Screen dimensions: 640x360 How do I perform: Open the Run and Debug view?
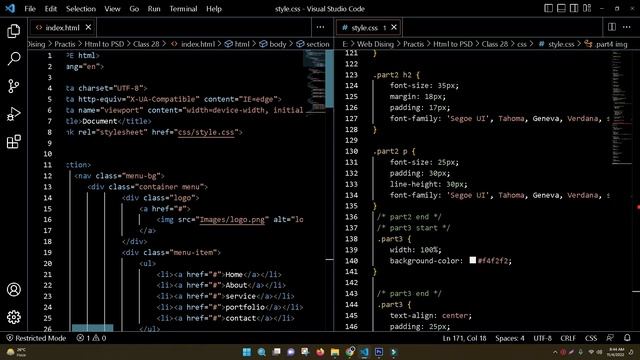click(x=13, y=114)
